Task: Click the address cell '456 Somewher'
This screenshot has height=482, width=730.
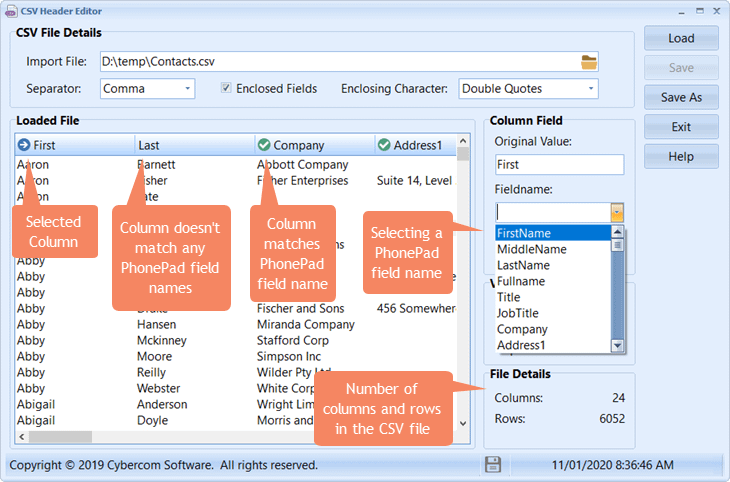Action: [416, 308]
